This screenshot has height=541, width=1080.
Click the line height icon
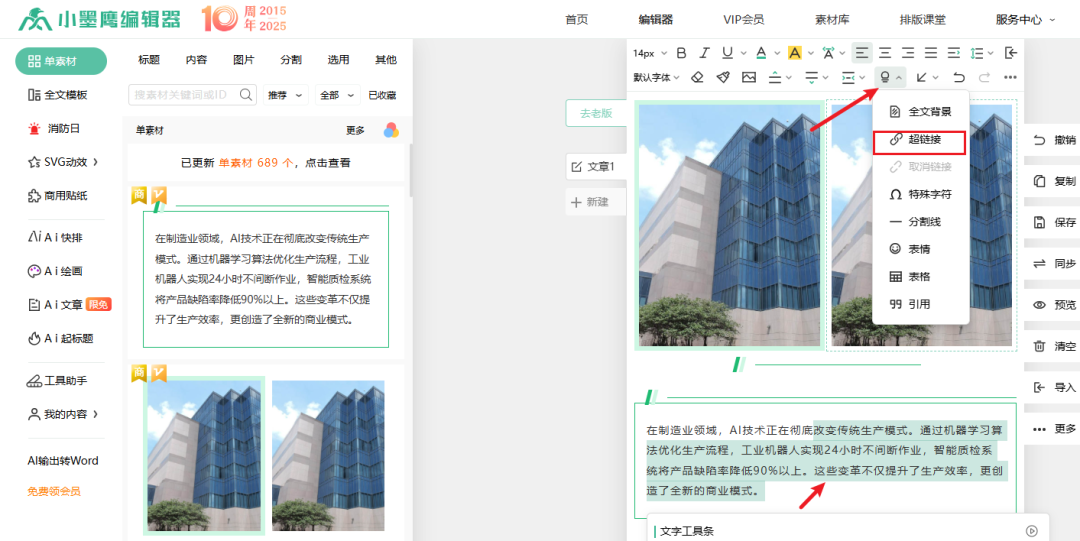click(977, 52)
